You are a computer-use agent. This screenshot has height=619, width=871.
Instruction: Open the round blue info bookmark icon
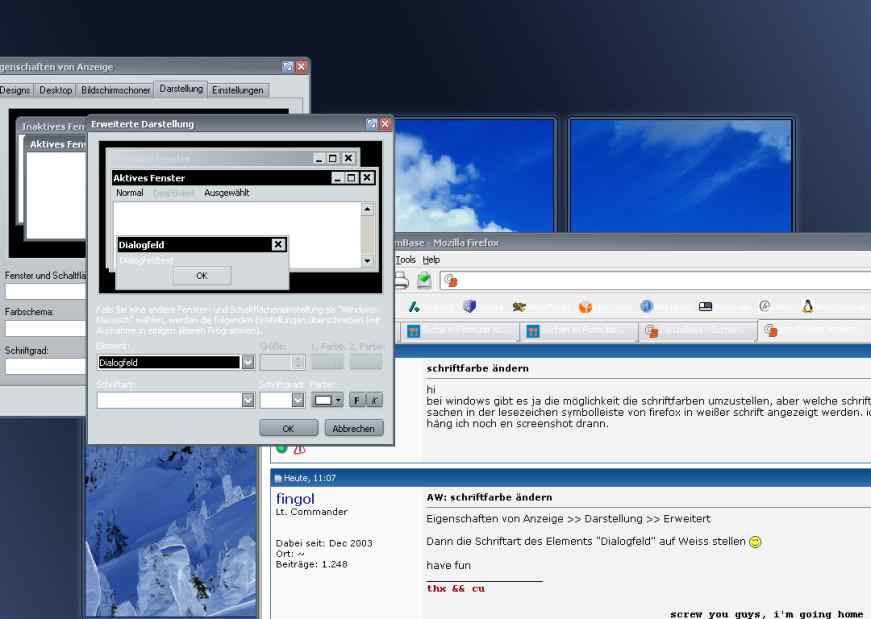click(646, 306)
